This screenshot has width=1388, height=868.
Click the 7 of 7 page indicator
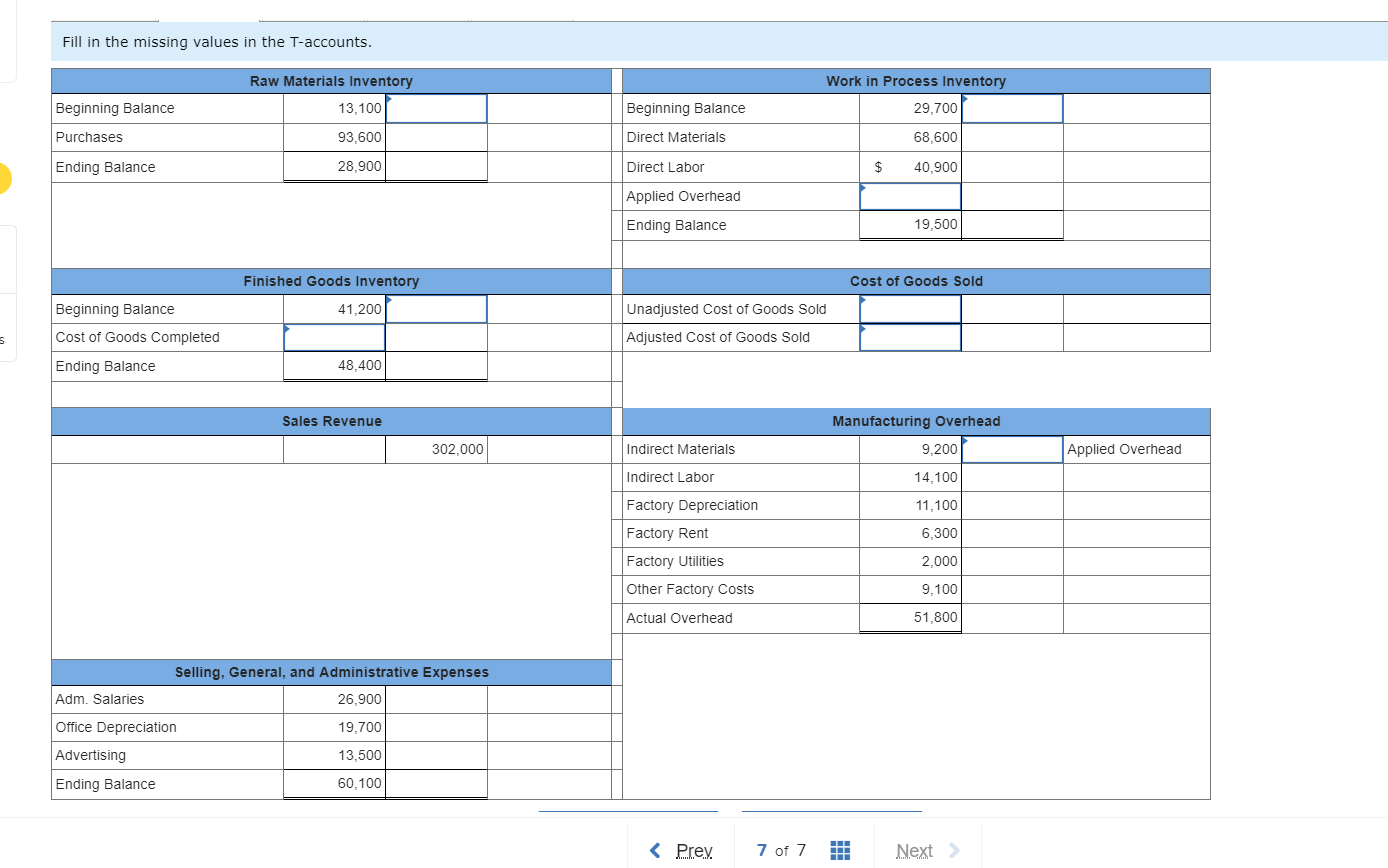click(x=782, y=850)
